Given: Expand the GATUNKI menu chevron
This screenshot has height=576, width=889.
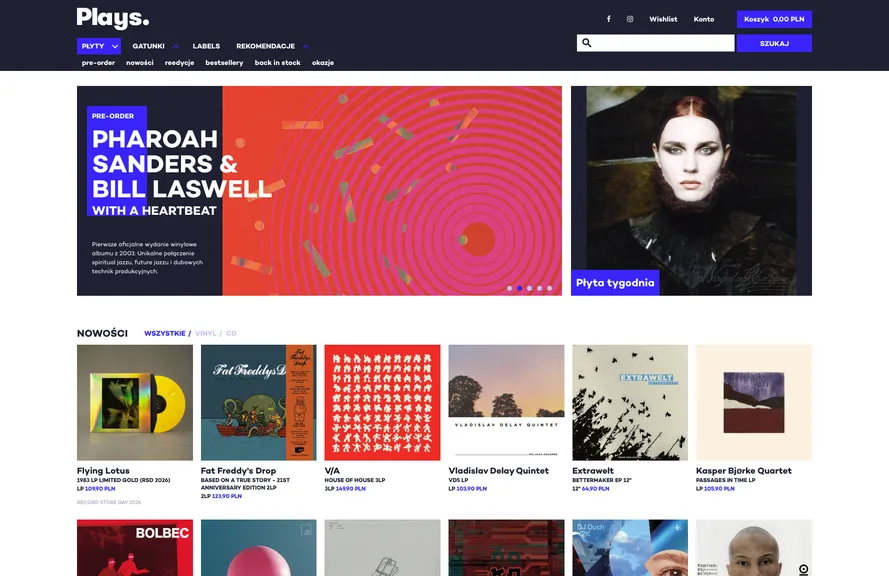Looking at the screenshot, I should [175, 46].
